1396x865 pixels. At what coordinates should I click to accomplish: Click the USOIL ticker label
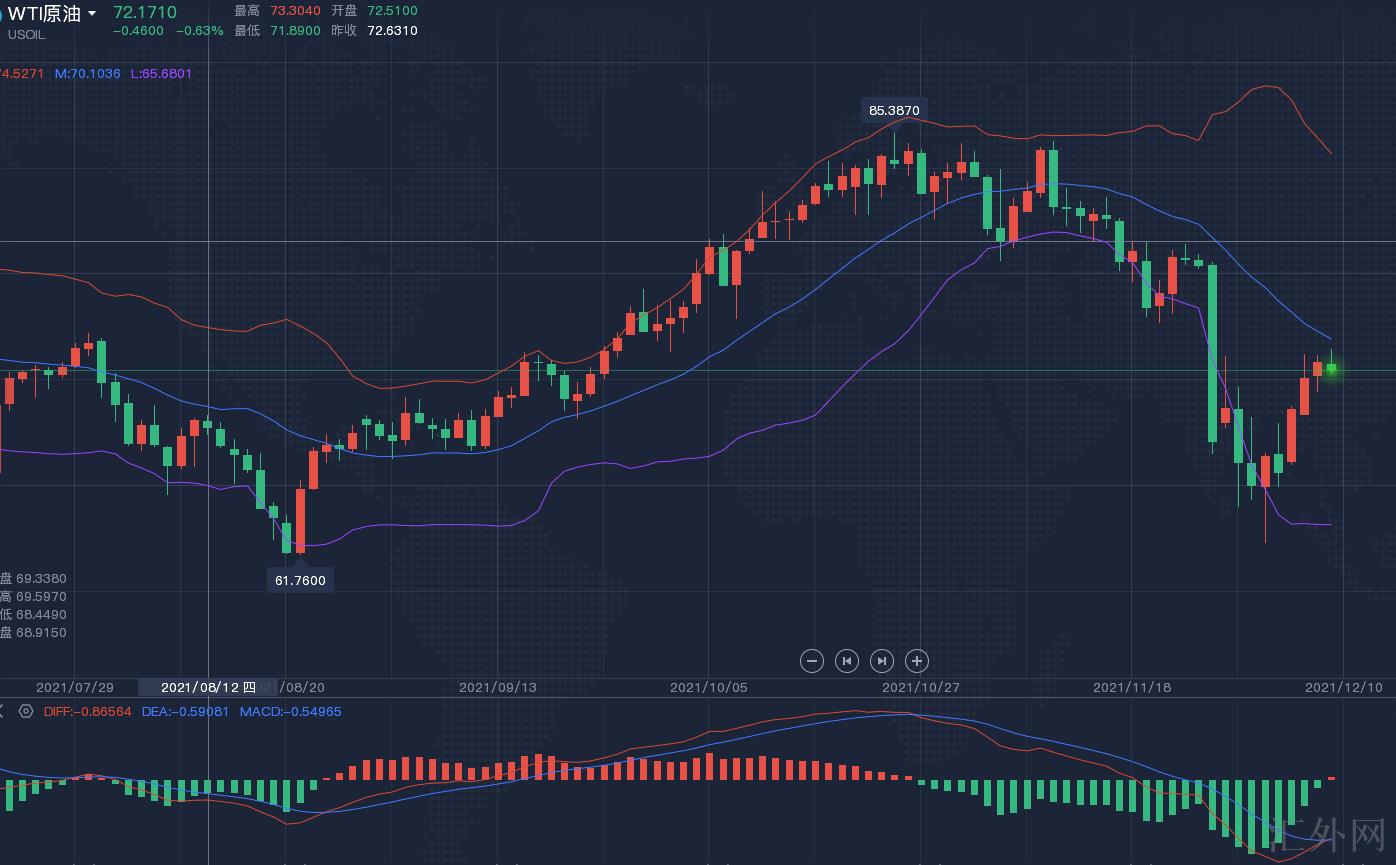[26, 35]
